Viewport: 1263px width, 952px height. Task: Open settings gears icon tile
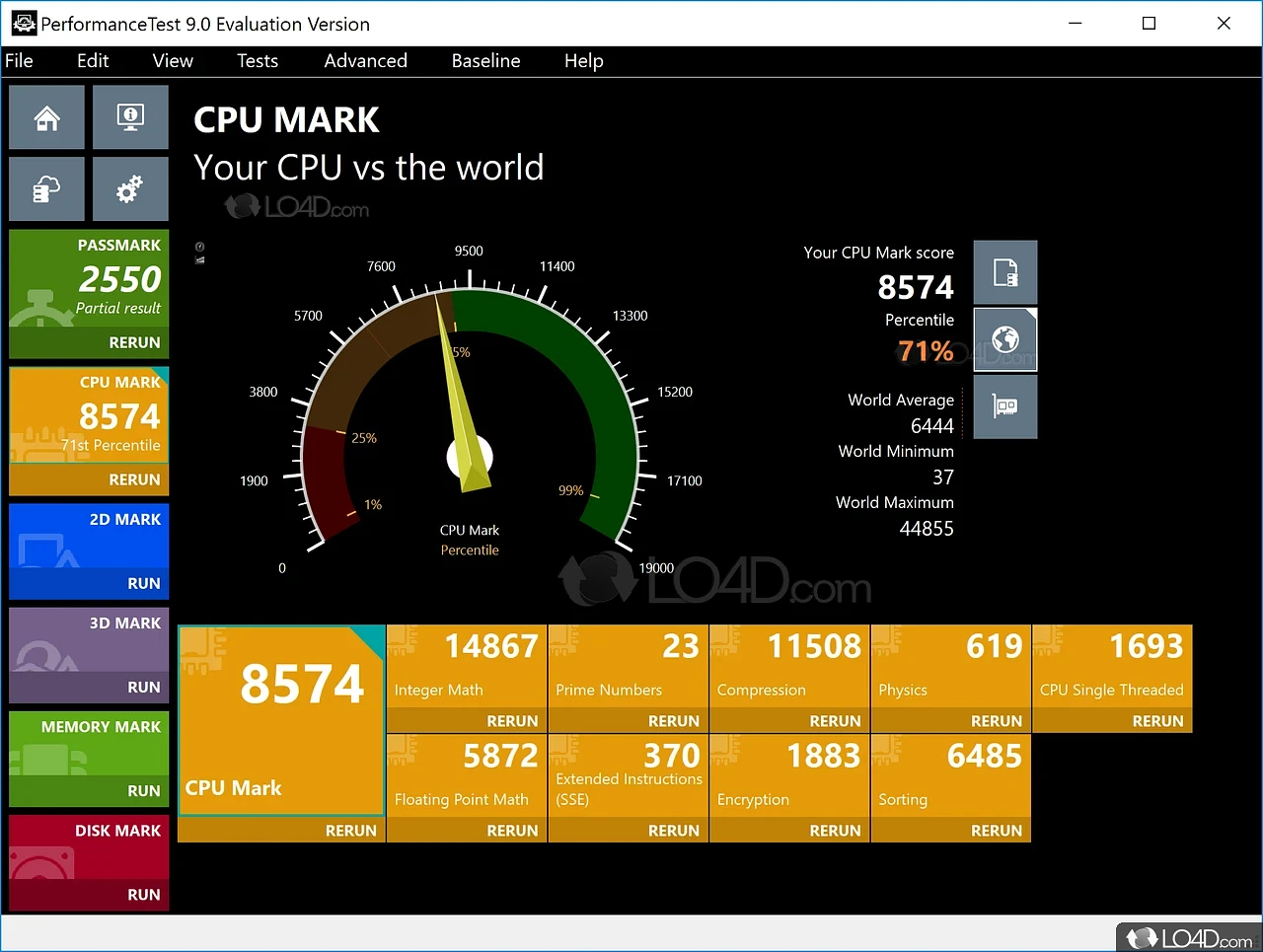(130, 188)
